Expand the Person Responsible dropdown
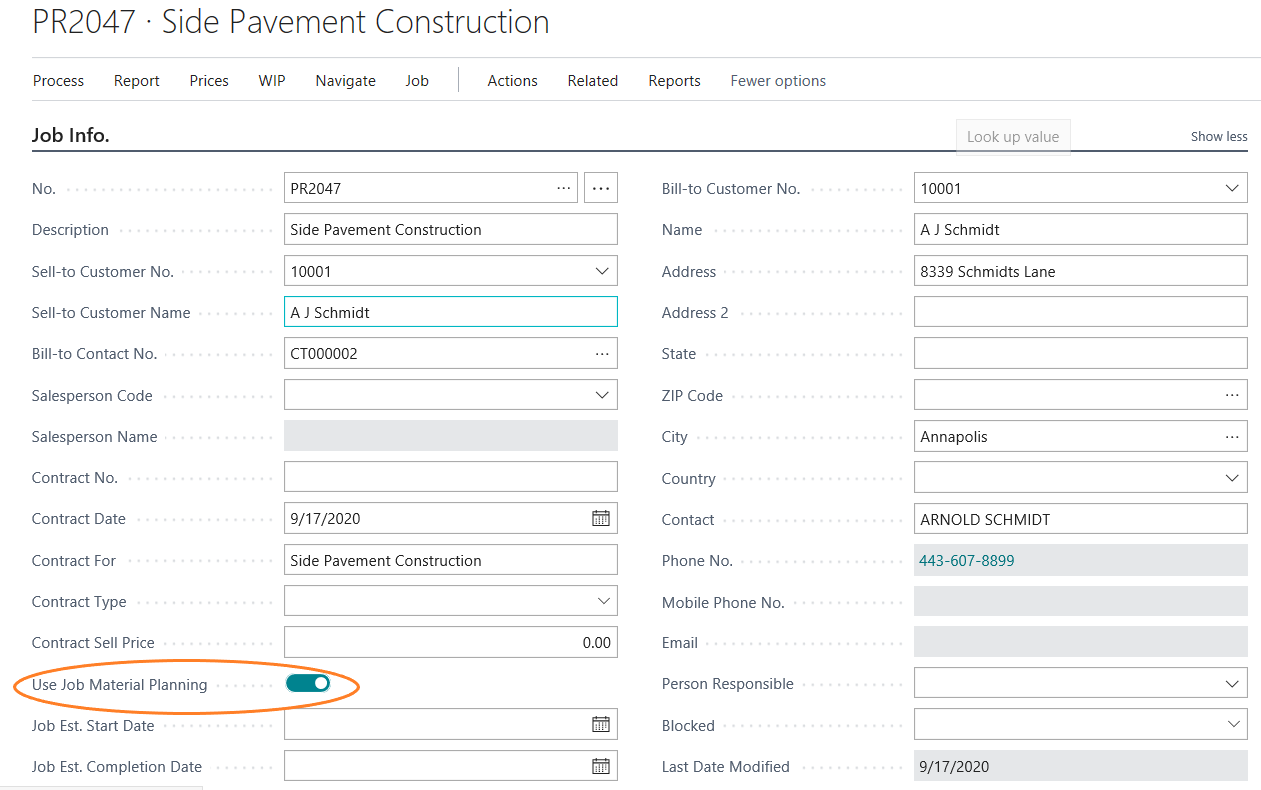 (x=1231, y=684)
